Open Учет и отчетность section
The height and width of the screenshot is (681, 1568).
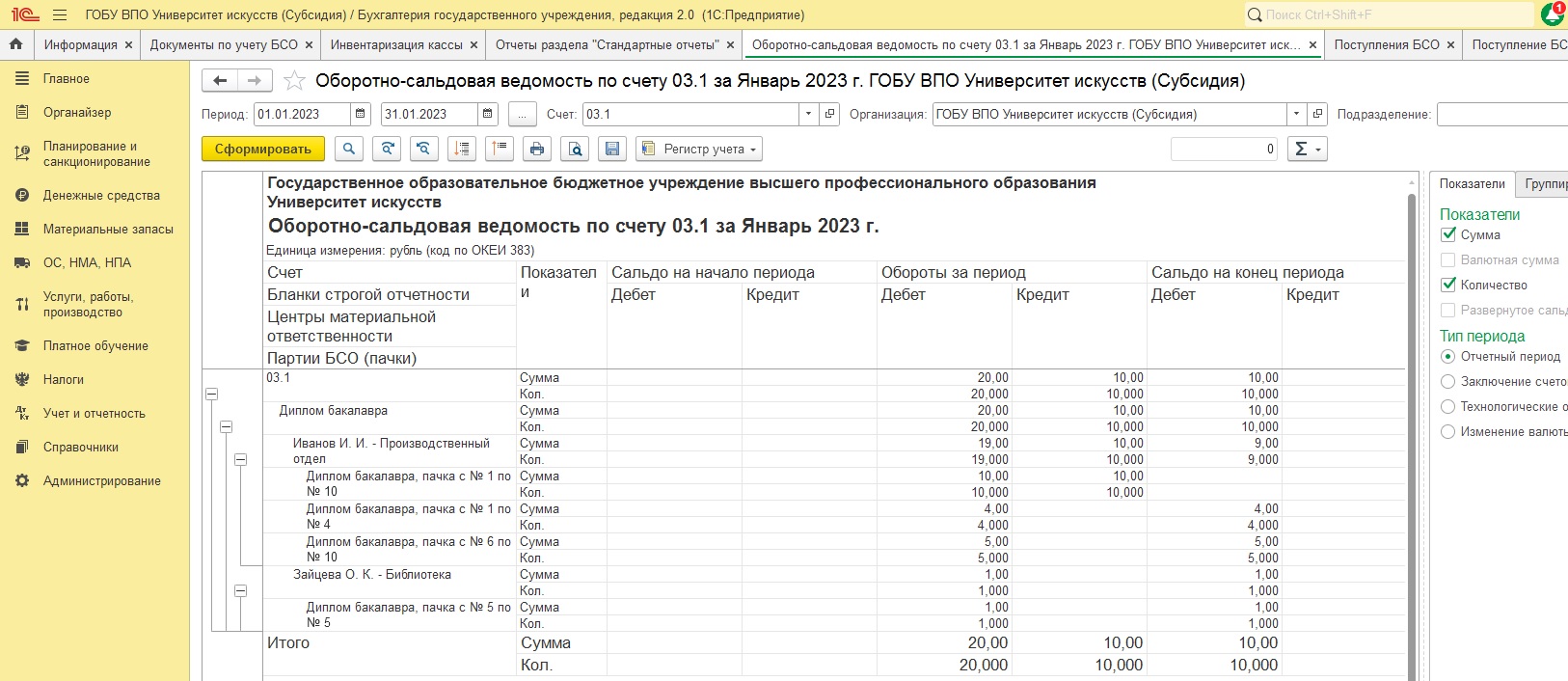[x=95, y=413]
